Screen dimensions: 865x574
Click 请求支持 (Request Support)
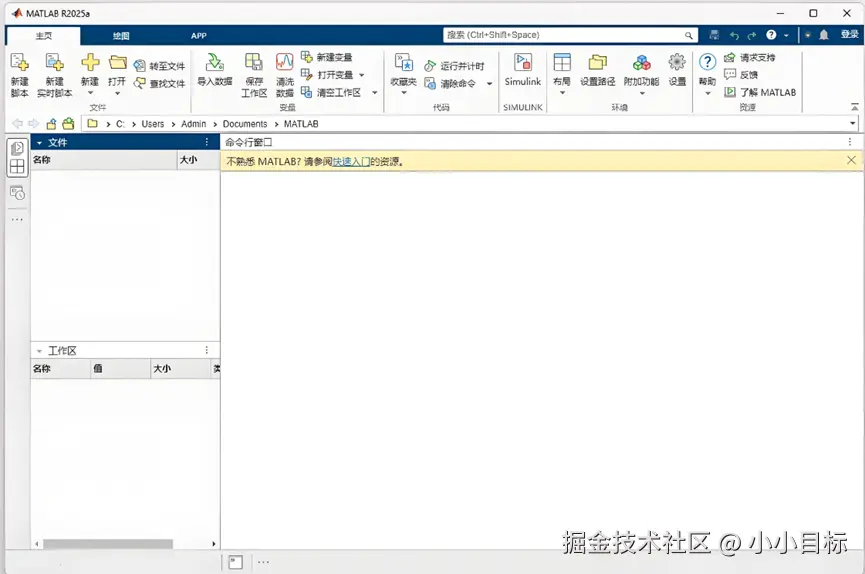(x=750, y=57)
